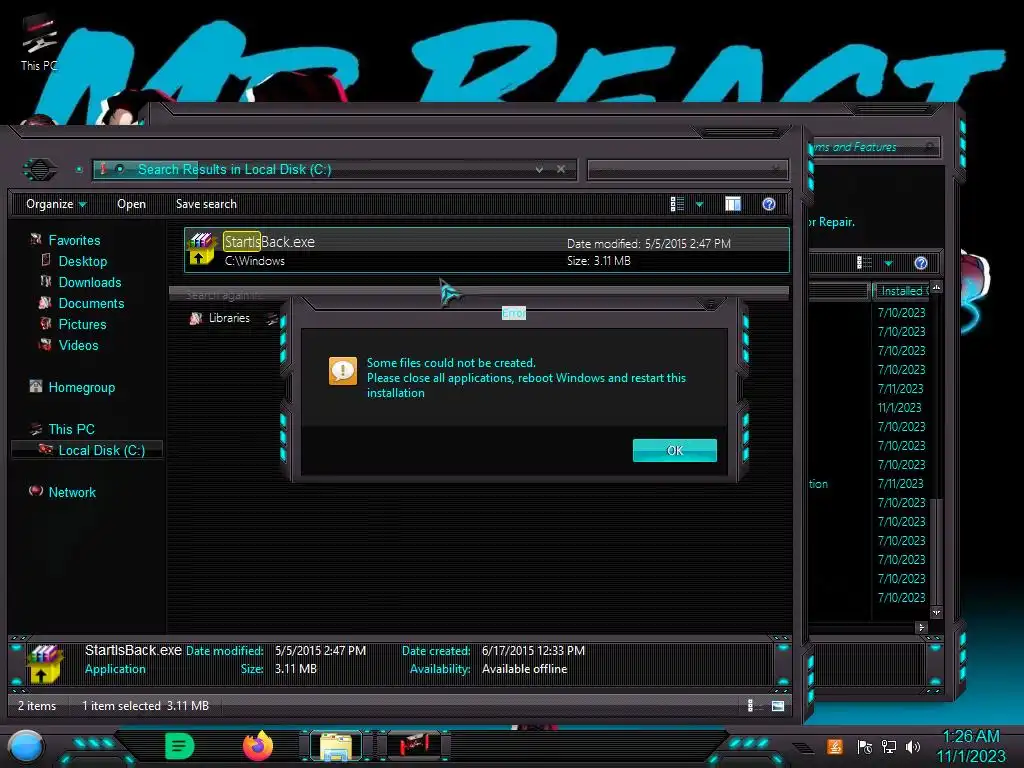The height and width of the screenshot is (768, 1024).
Task: Click Available offline in the details pane
Action: click(x=524, y=669)
